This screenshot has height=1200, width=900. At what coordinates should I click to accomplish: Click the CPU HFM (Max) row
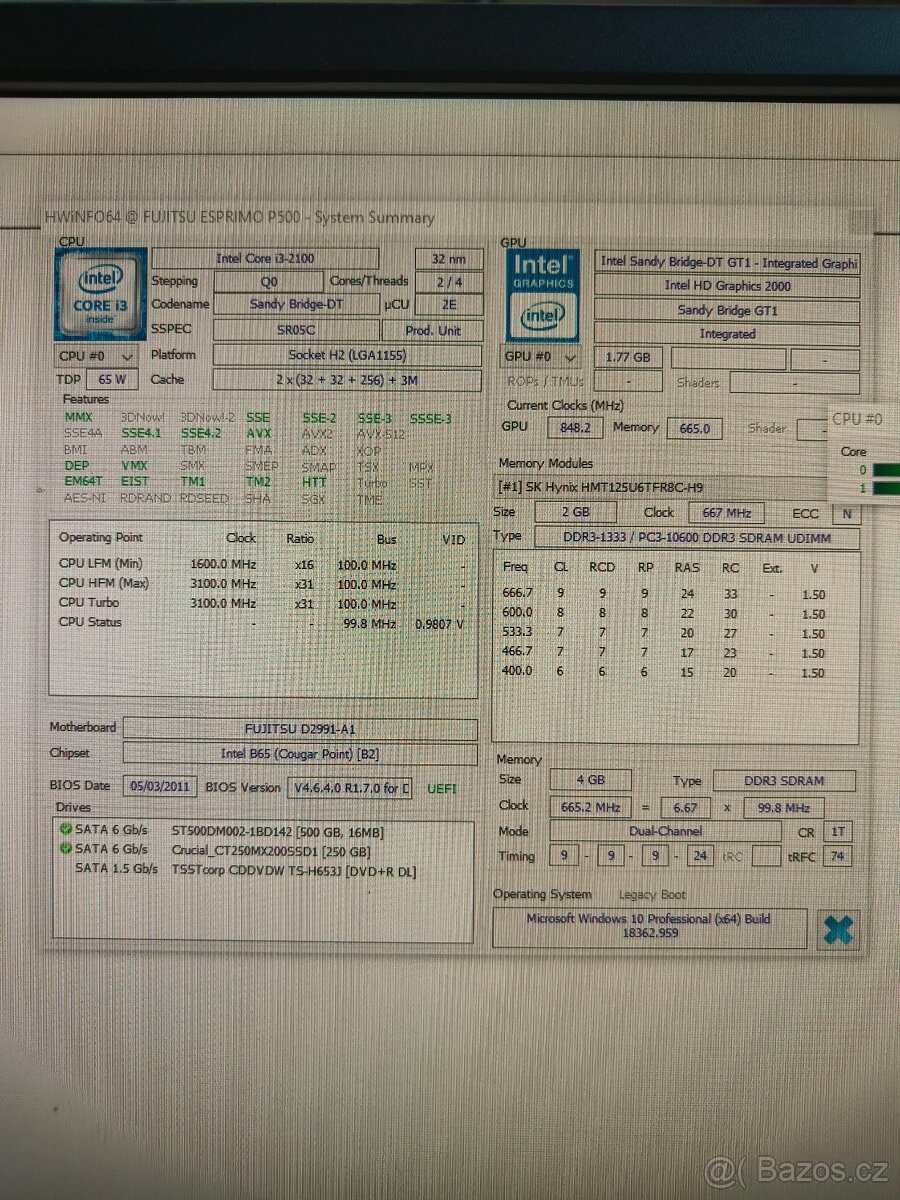(x=262, y=584)
